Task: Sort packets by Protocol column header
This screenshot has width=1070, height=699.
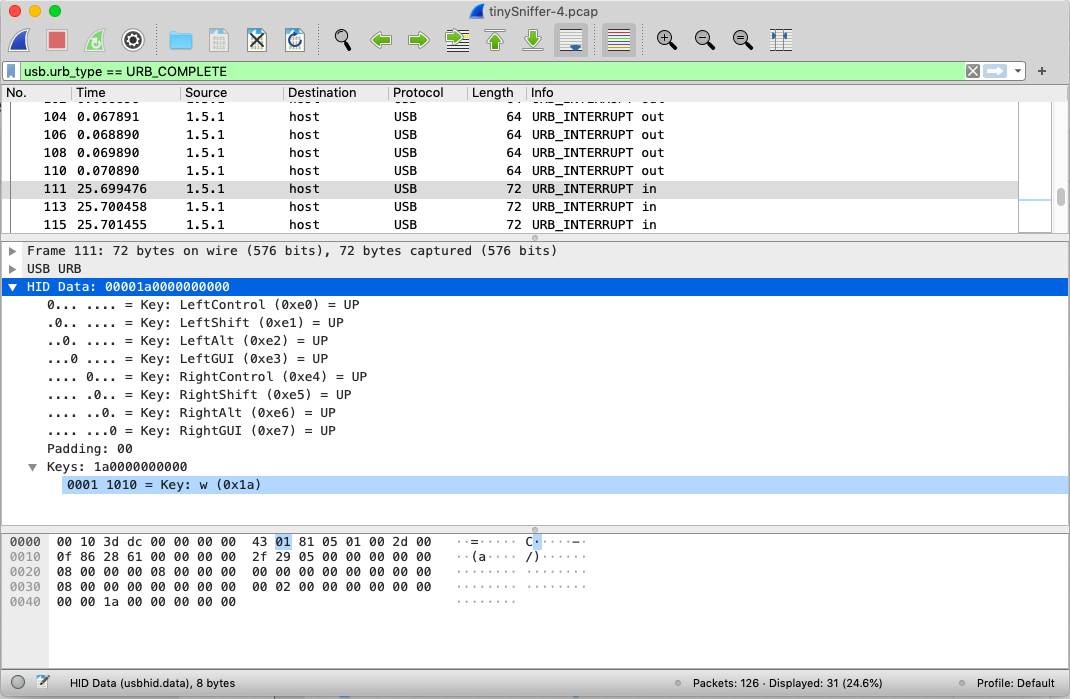Action: pos(418,93)
